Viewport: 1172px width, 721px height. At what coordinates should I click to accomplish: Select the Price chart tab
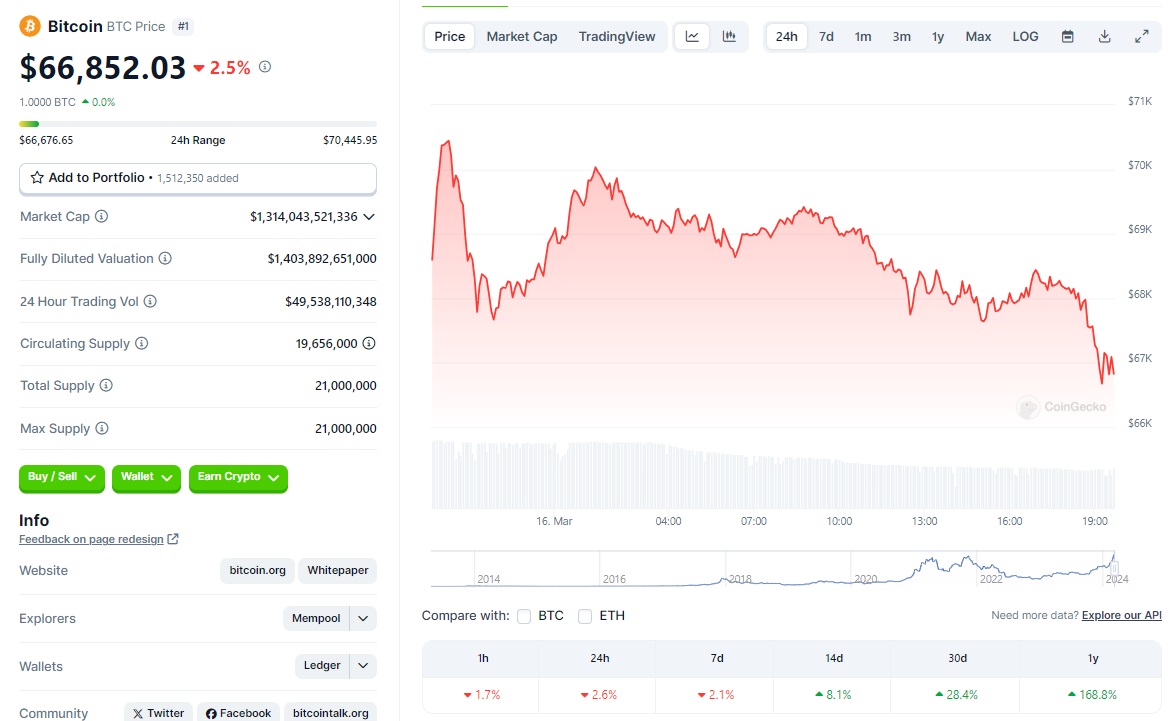[x=450, y=37]
